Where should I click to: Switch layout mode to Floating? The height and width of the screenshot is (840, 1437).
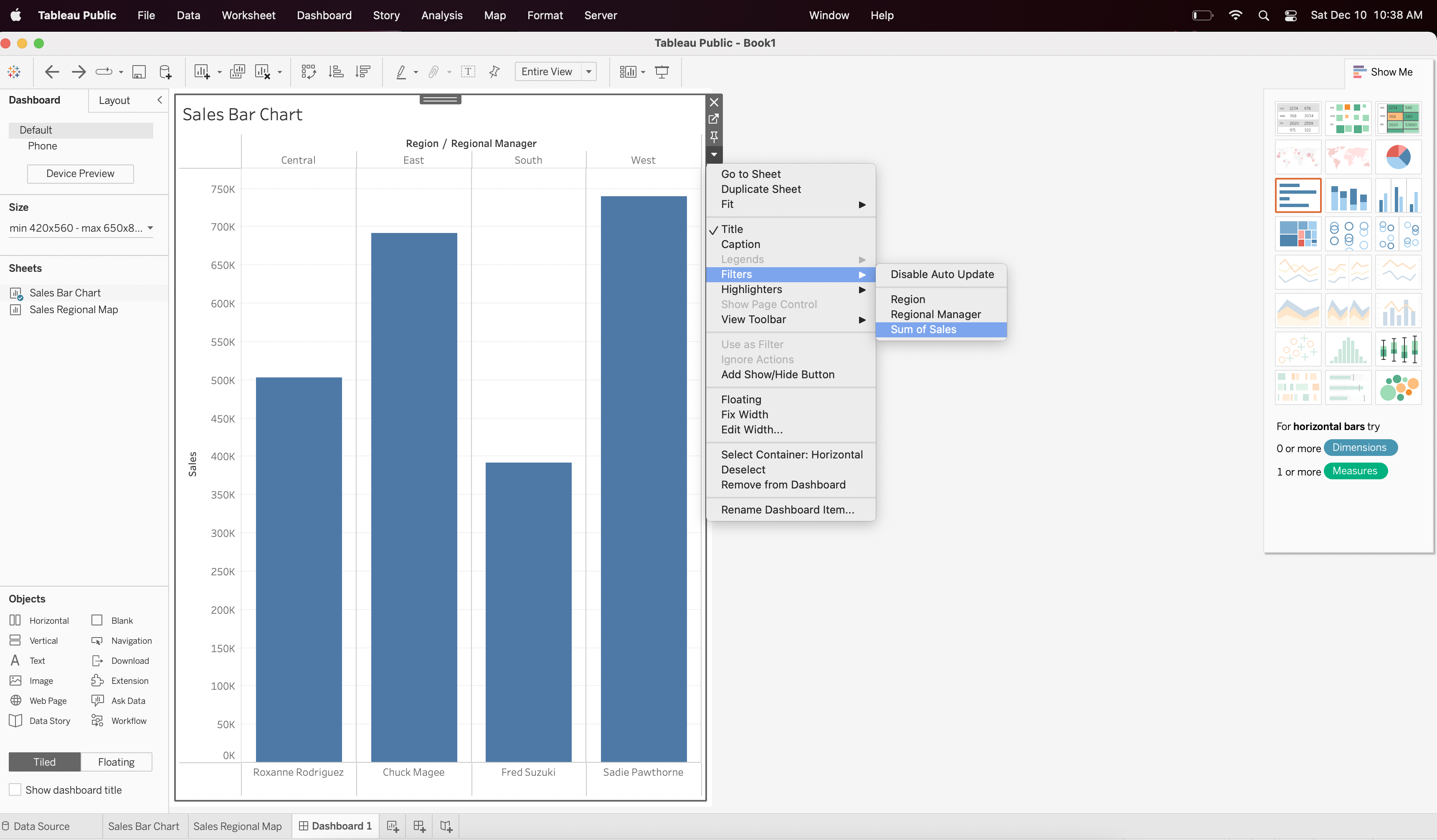click(x=116, y=762)
